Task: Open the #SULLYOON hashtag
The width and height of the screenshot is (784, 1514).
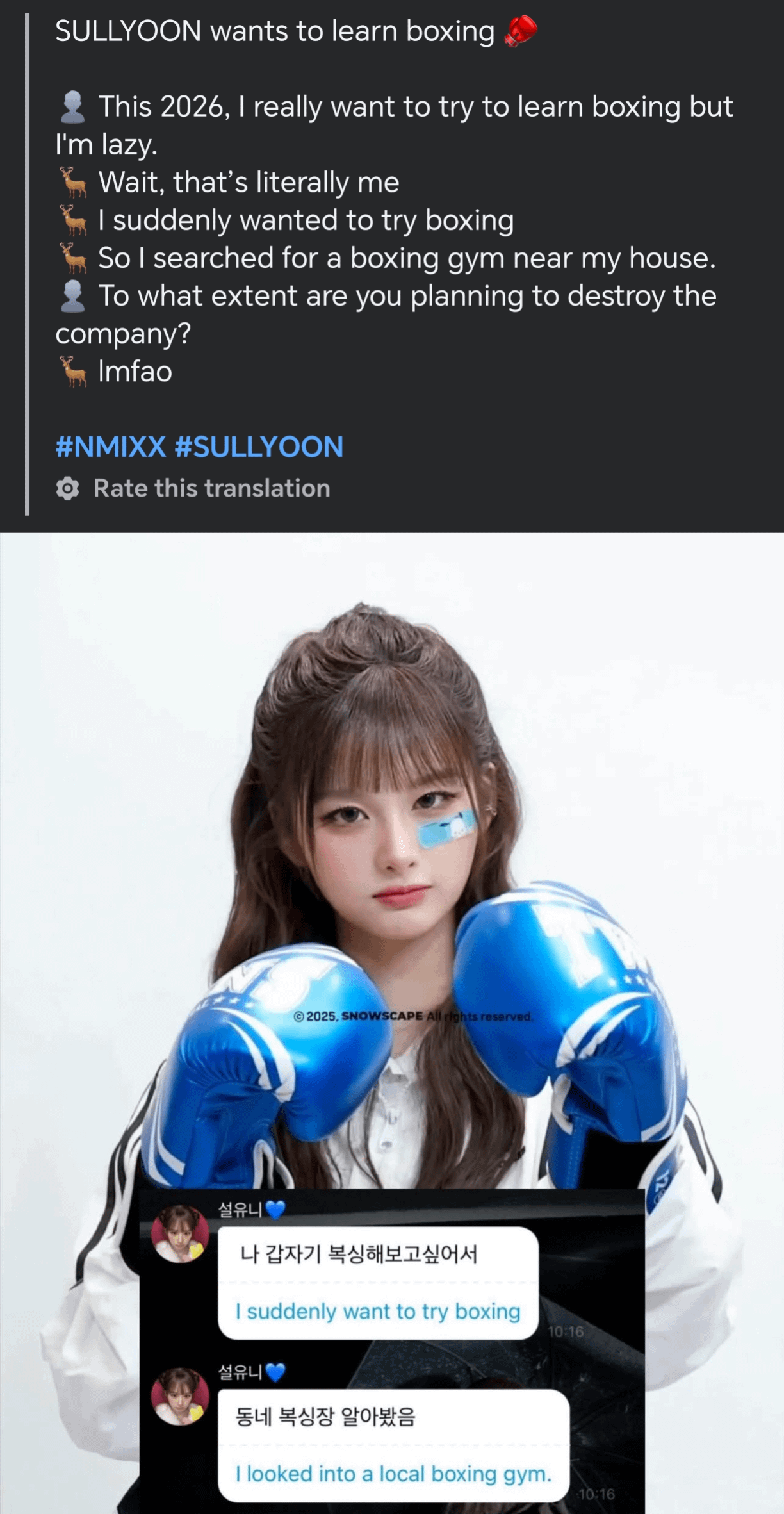Action: (x=259, y=447)
